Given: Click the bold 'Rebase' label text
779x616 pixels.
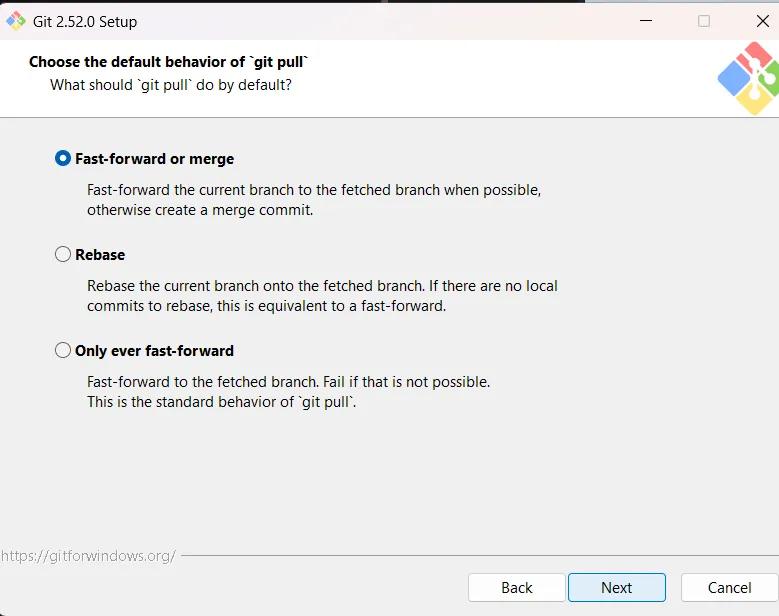Looking at the screenshot, I should coord(100,255).
